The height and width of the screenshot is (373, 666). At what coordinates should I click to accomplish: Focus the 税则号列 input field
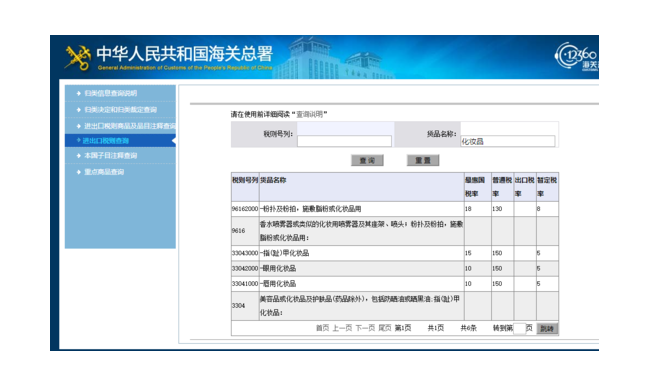tap(344, 141)
